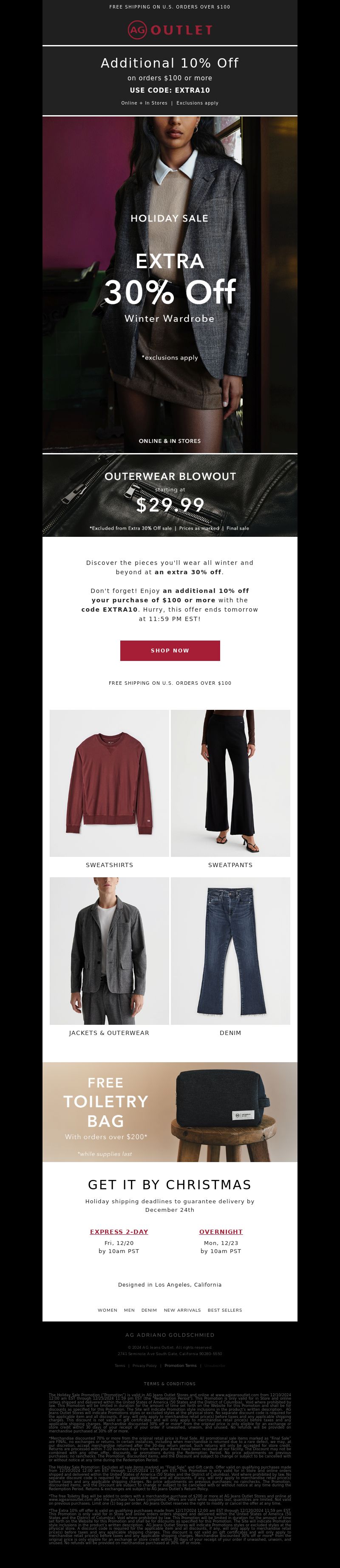
Task: Open the Jackets & Outerwear label
Action: tap(109, 1033)
